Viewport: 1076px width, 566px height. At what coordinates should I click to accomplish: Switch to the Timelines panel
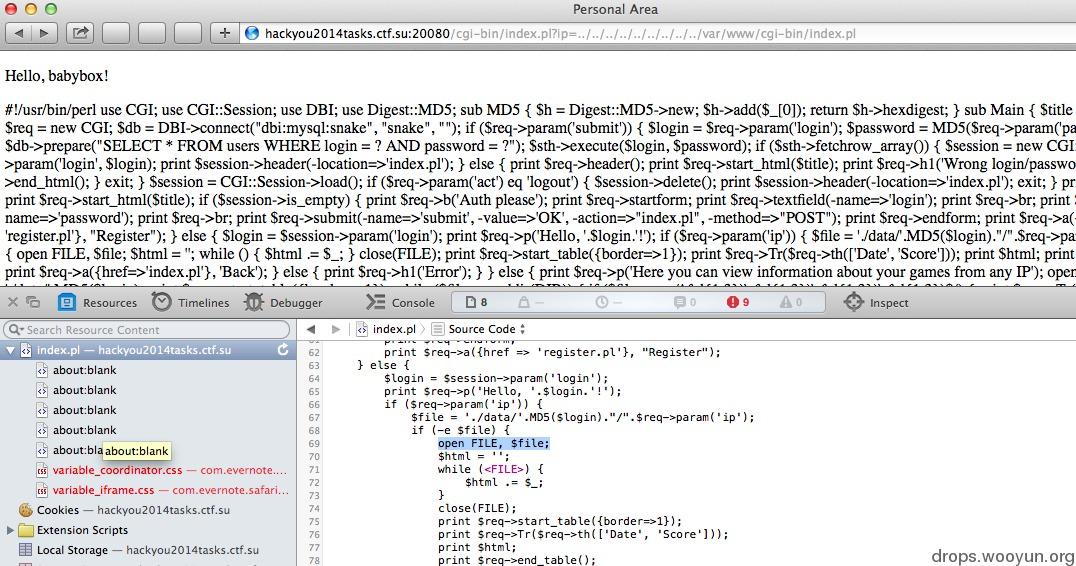(191, 303)
